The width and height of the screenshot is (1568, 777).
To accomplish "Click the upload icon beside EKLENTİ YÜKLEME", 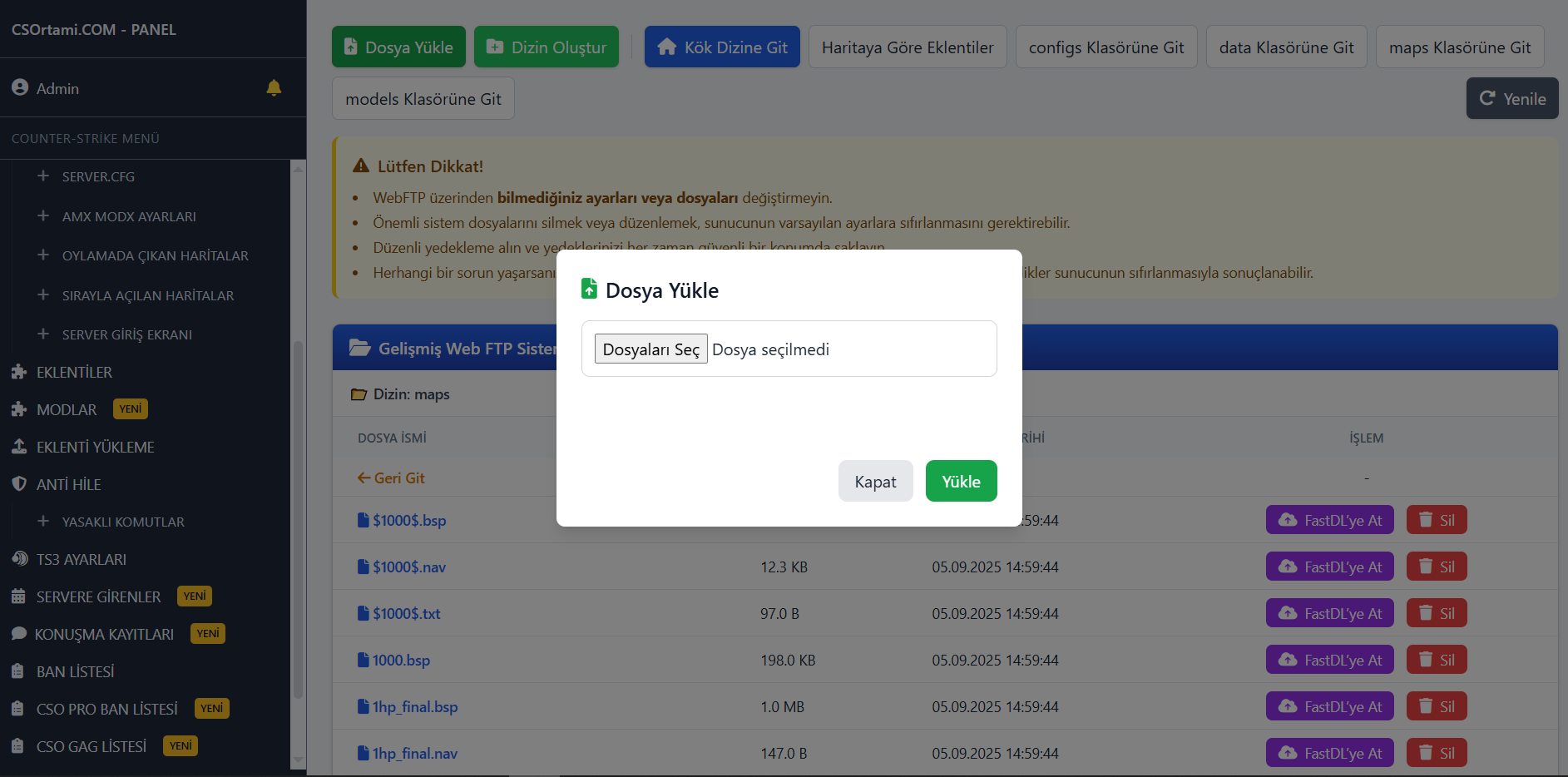I will [19, 447].
